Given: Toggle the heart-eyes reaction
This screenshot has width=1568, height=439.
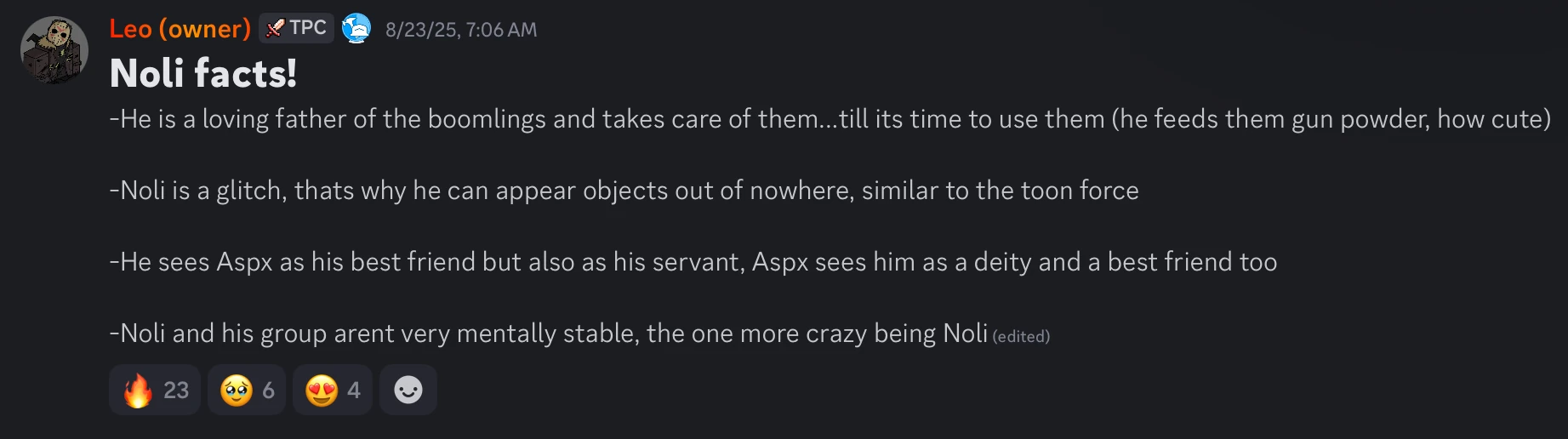Looking at the screenshot, I should point(333,390).
